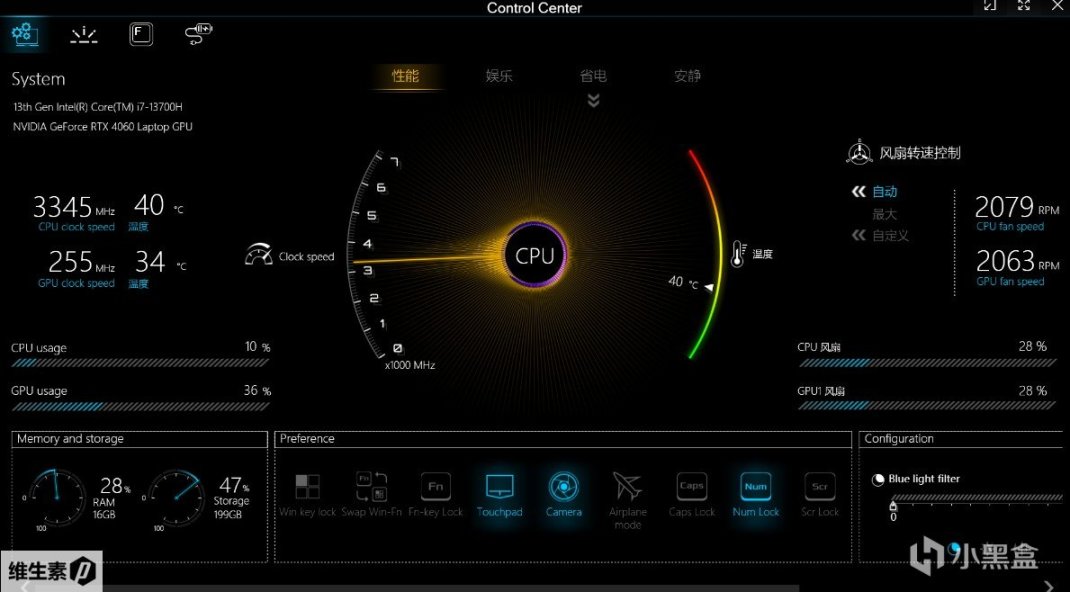
Task: Select the 安静 quiet mode
Action: tap(687, 76)
